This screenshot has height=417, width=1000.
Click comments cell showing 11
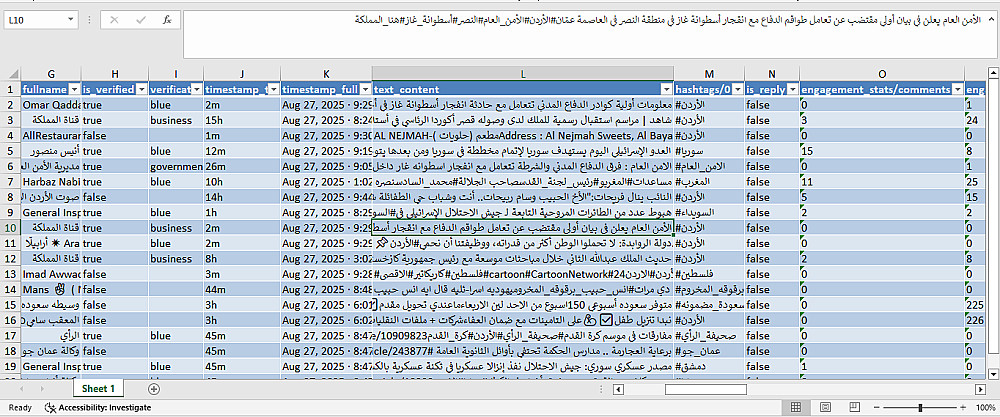882,182
